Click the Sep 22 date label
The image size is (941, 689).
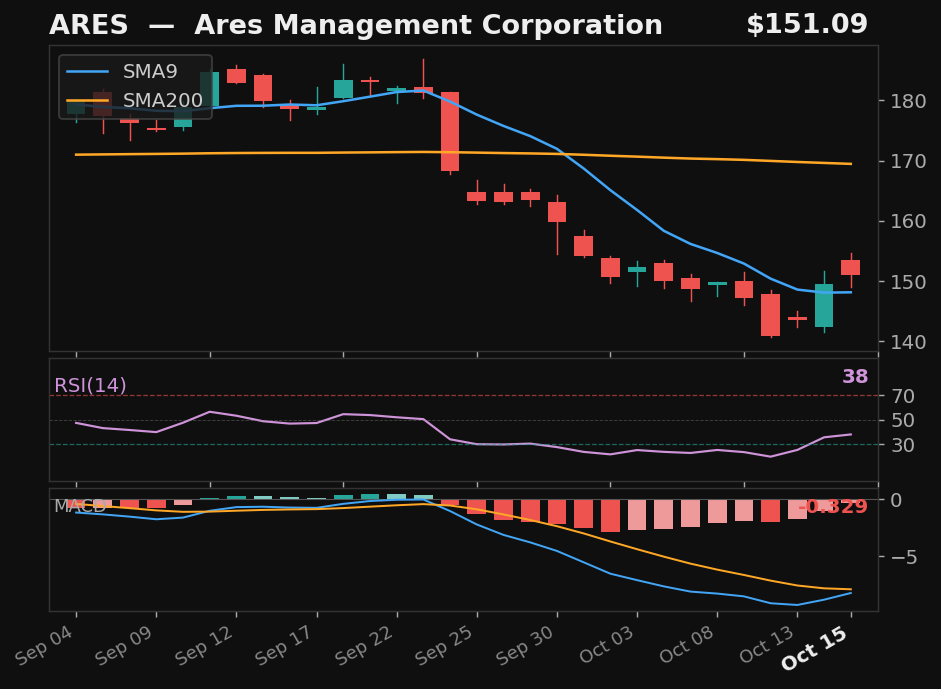365,645
